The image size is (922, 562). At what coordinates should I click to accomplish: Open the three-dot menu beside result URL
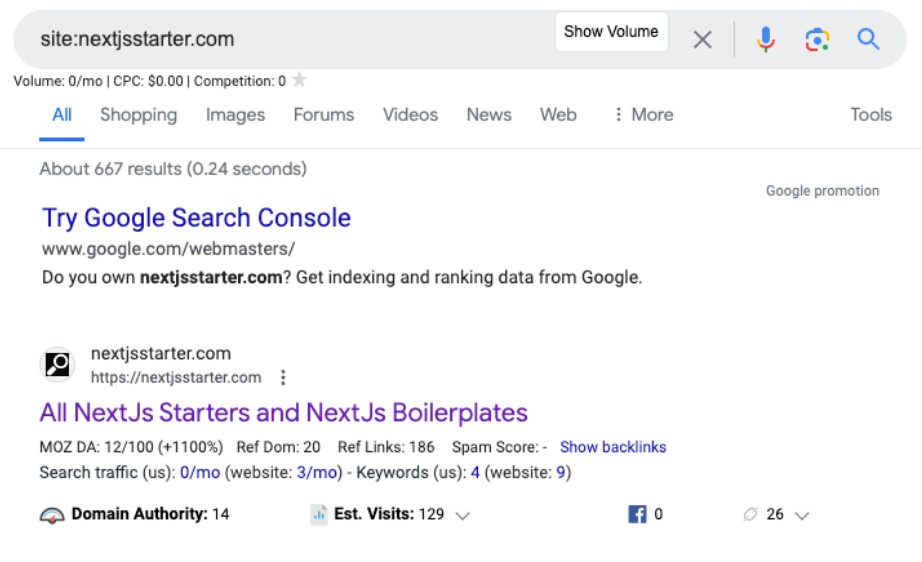coord(283,378)
